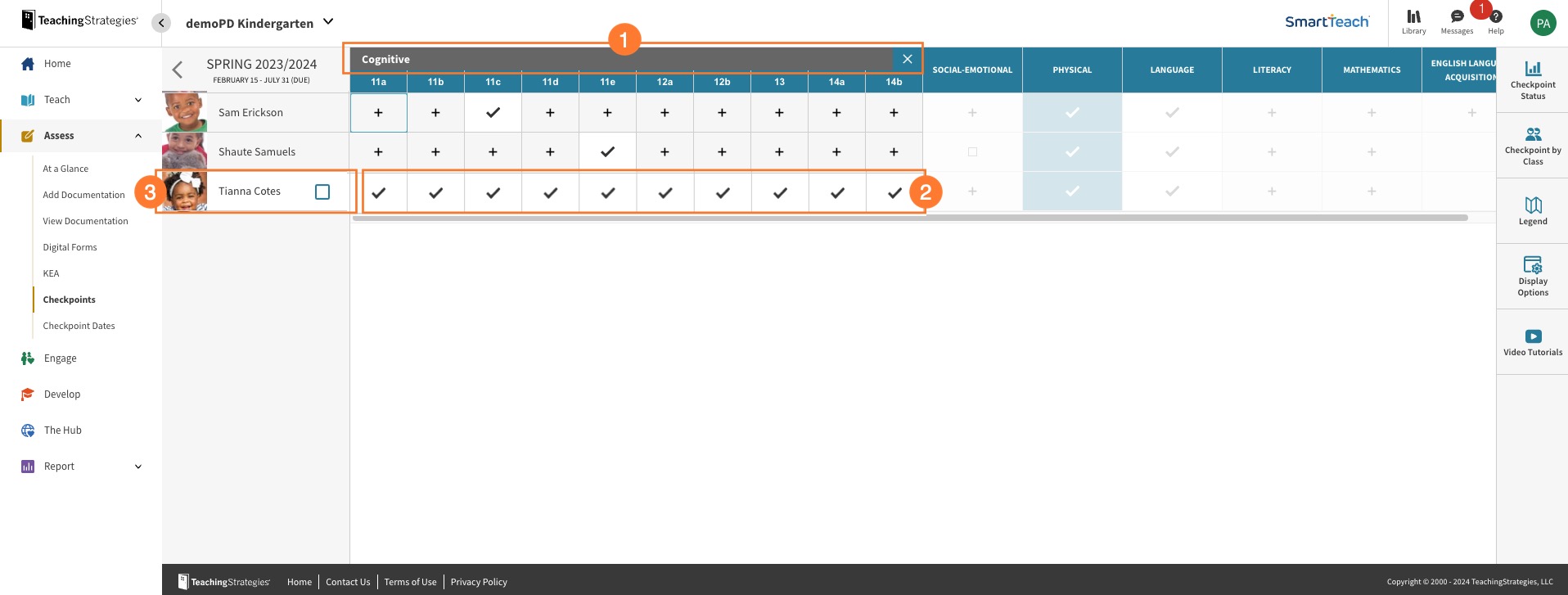Toggle Shaute Samuels' 11e checkmark cell
The height and width of the screenshot is (595, 1568).
pos(607,152)
